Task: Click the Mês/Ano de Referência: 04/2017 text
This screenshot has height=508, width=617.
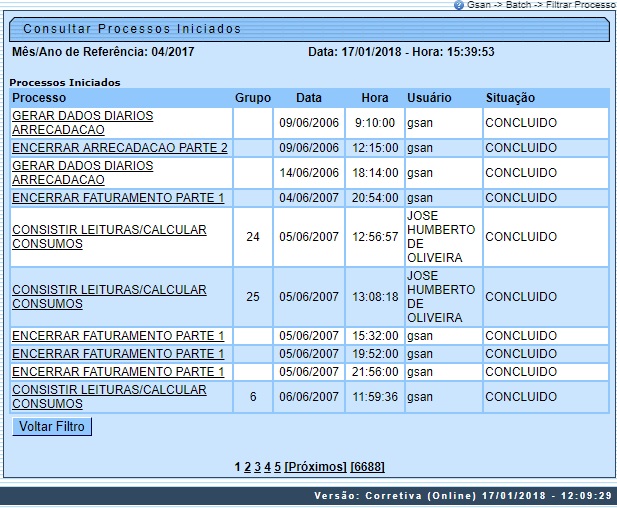Action: click(103, 52)
